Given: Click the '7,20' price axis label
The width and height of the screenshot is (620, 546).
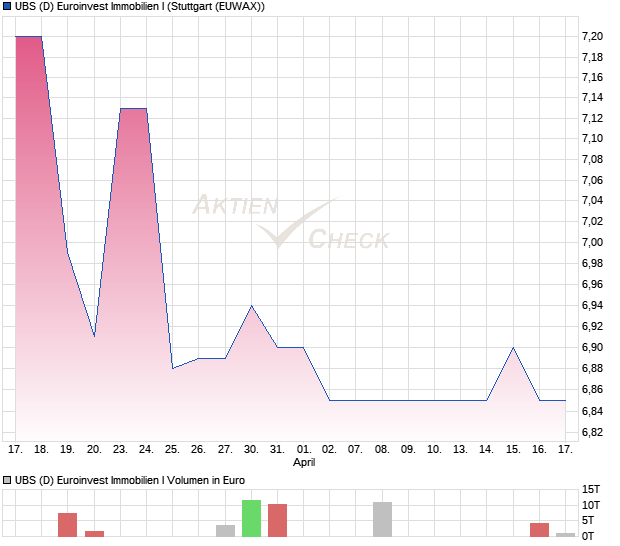Looking at the screenshot, I should (592, 36).
